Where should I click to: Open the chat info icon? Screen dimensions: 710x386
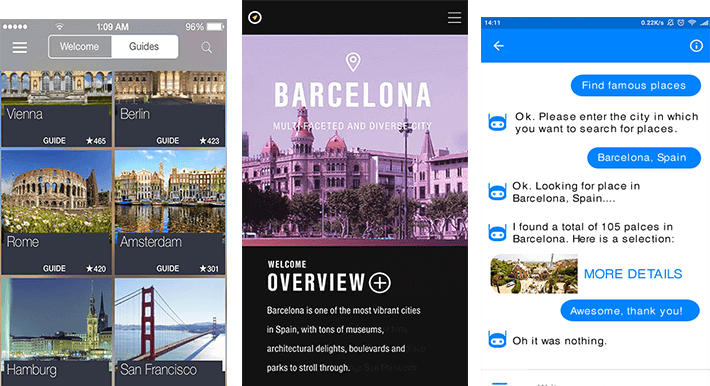[696, 46]
